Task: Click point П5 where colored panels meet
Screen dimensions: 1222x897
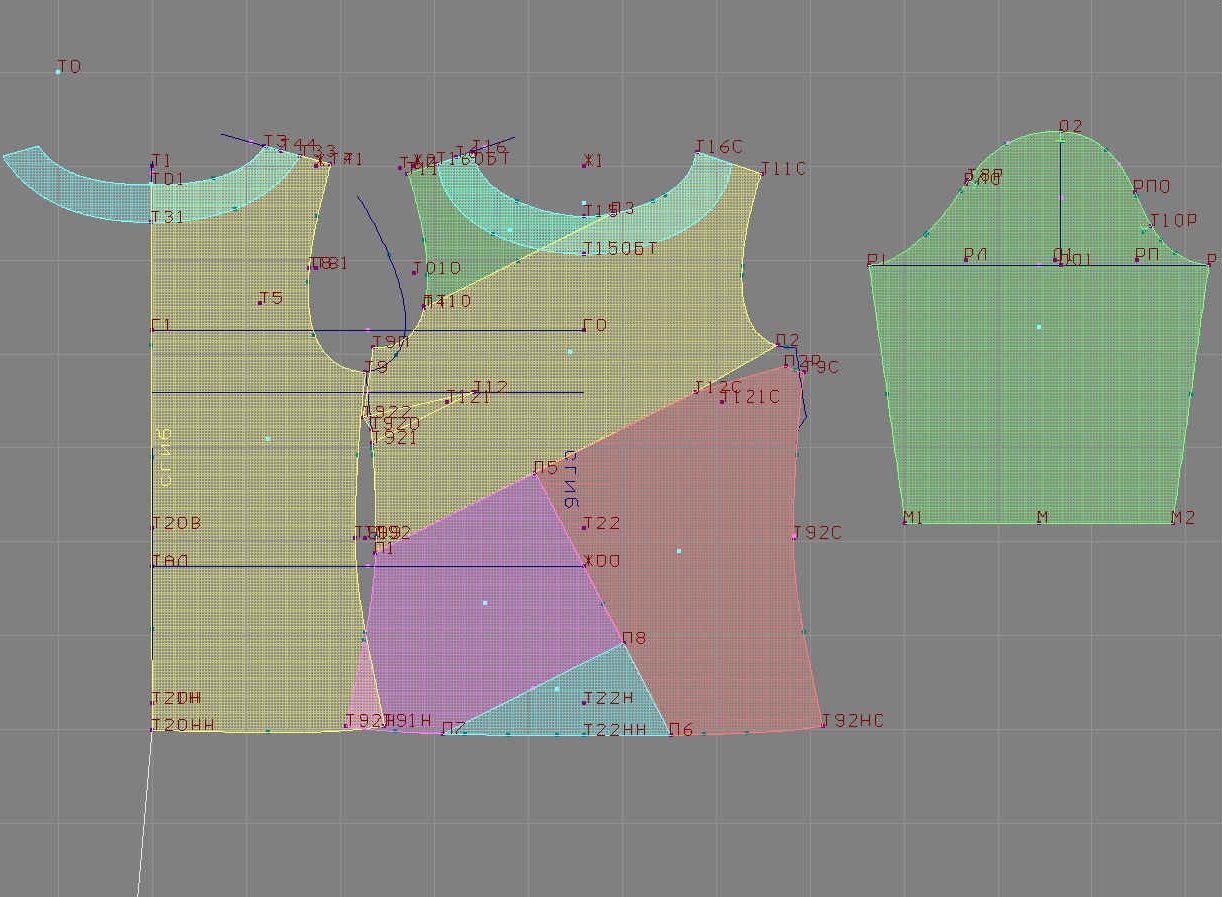Action: tap(535, 473)
